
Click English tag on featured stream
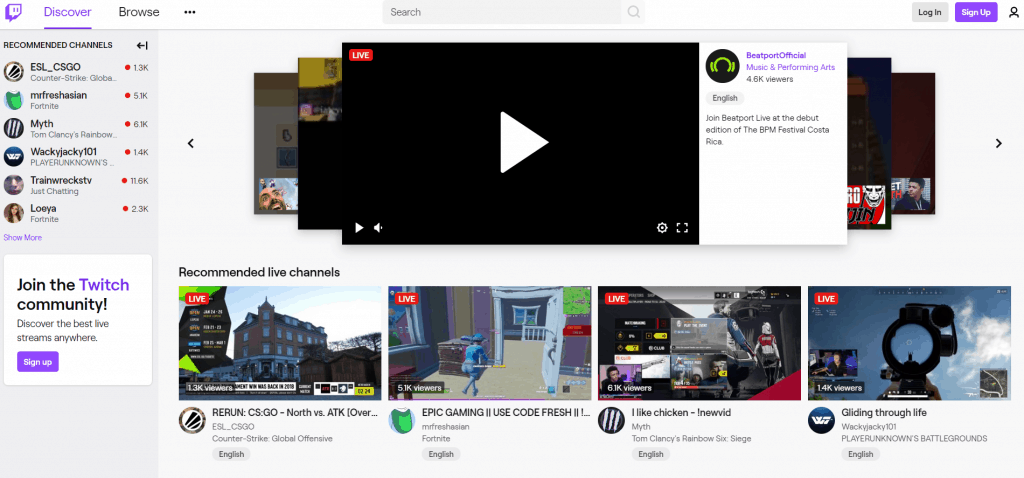[x=725, y=98]
